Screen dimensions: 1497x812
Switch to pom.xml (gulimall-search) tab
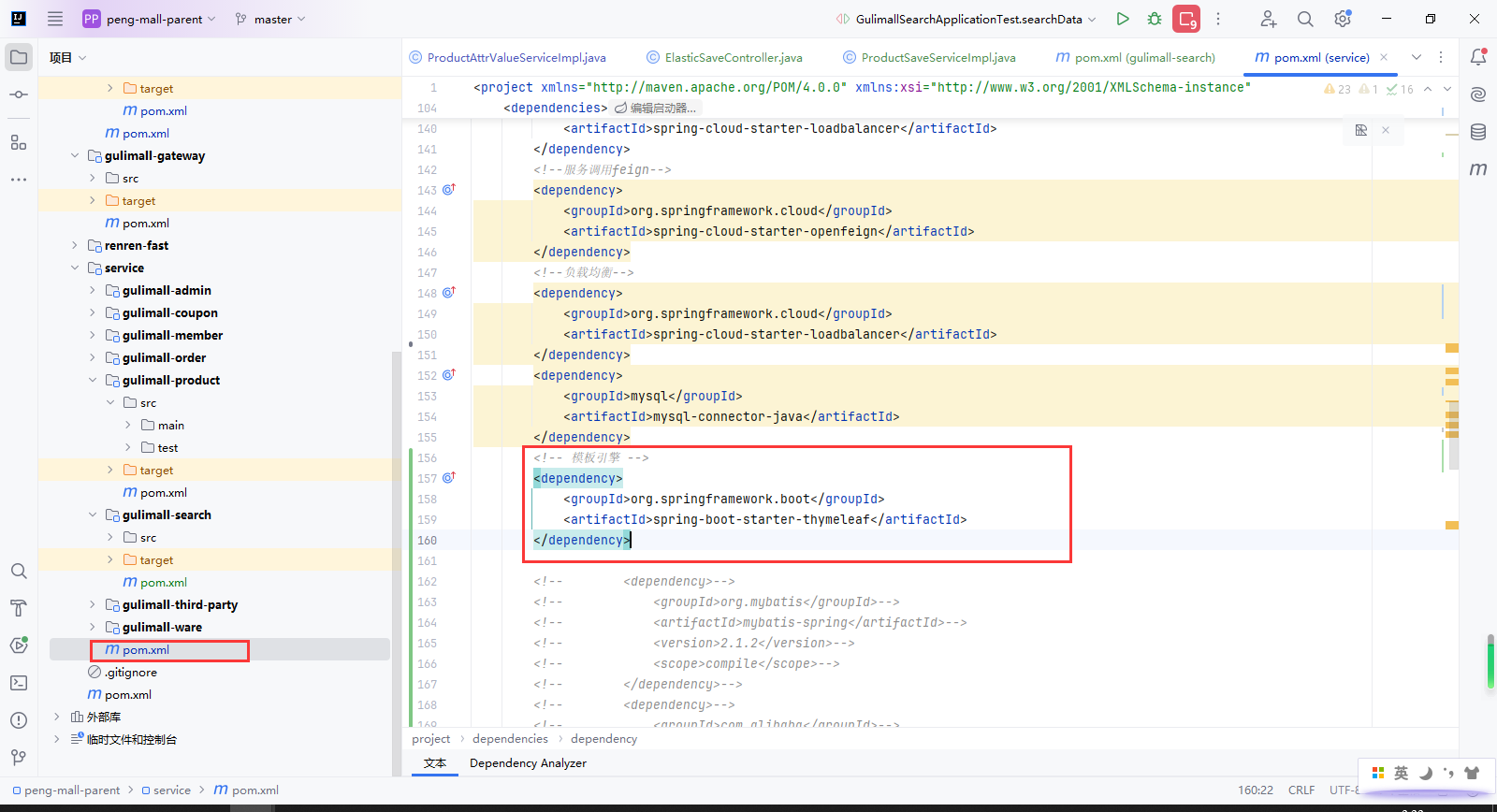(1135, 57)
